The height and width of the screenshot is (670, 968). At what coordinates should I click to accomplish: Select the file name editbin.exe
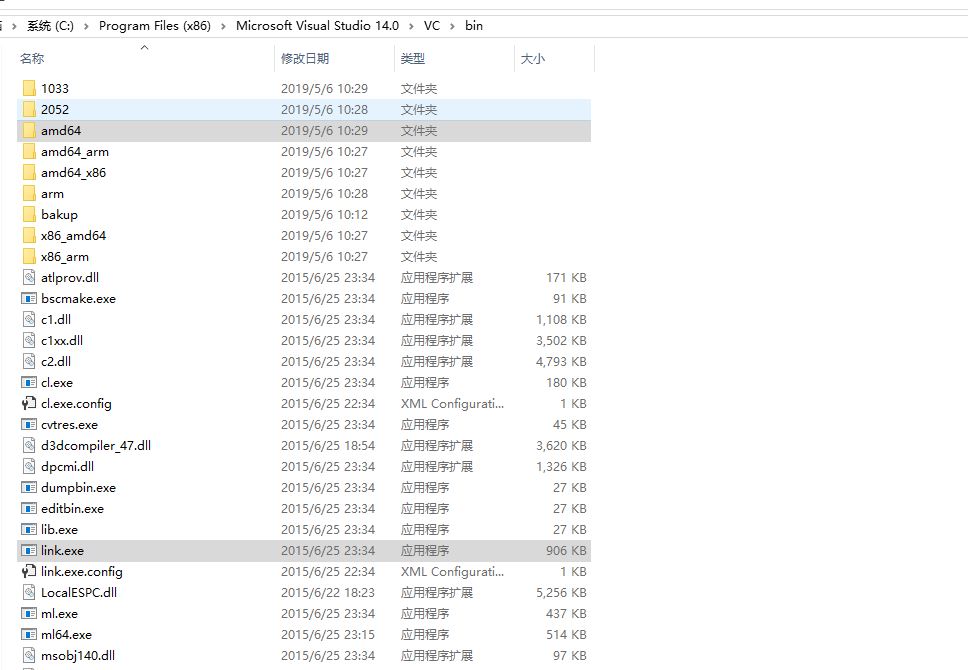coord(72,508)
